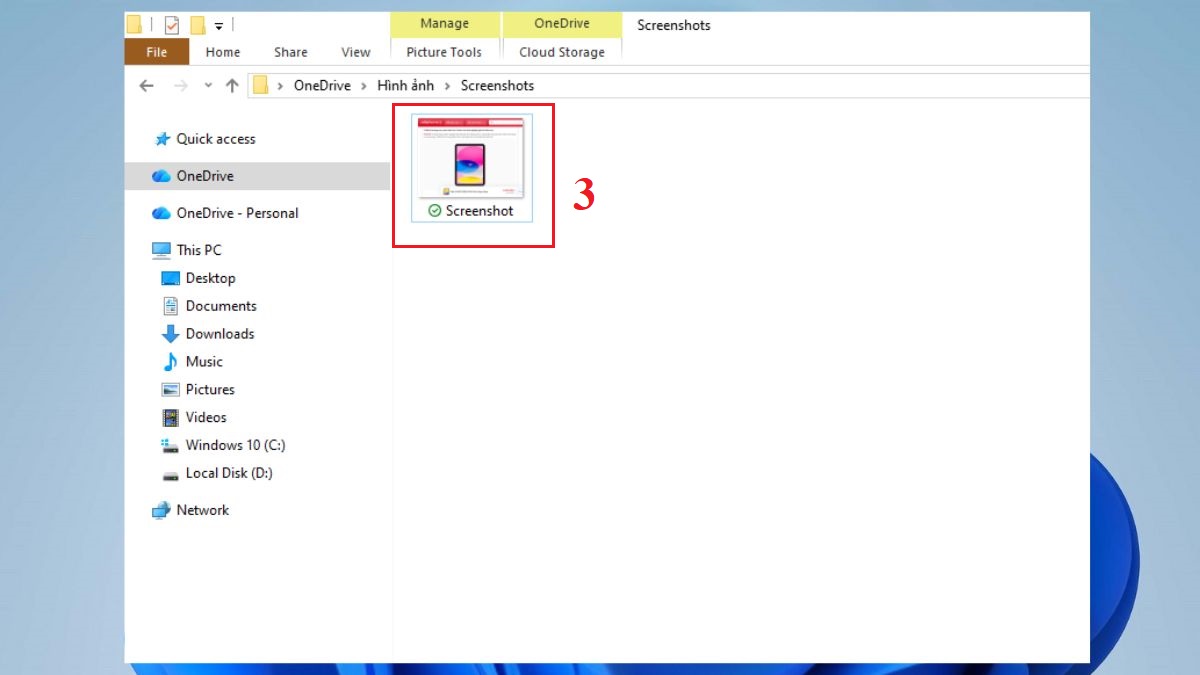Select OneDrive - Personal in navigation pane
1200x675 pixels.
pyautogui.click(x=237, y=213)
